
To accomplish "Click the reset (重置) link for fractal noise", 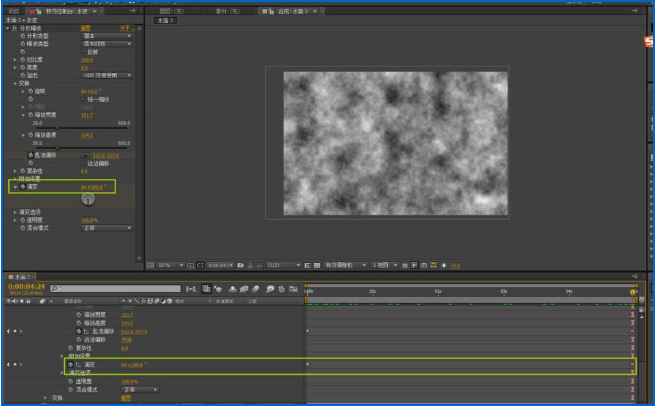I will (85, 28).
